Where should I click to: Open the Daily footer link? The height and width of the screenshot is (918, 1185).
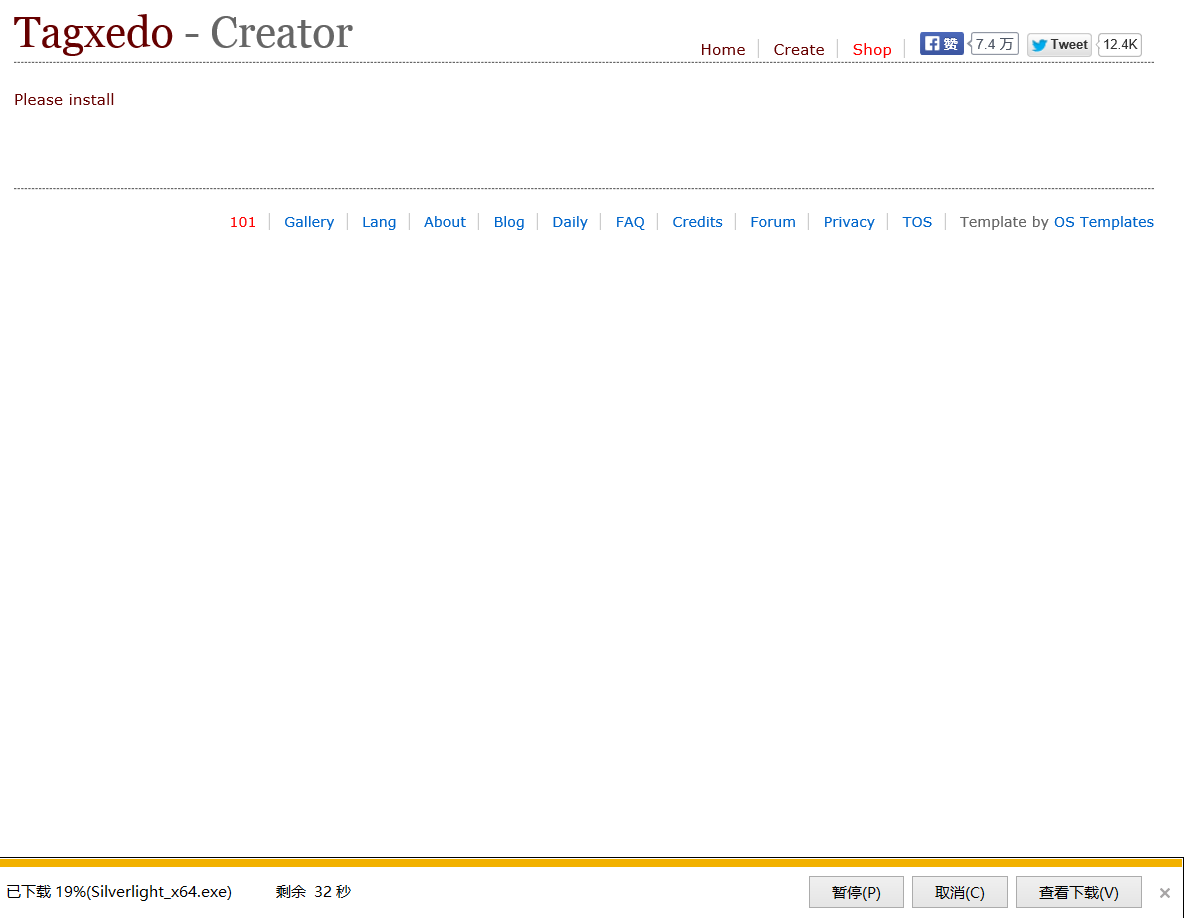coord(570,222)
